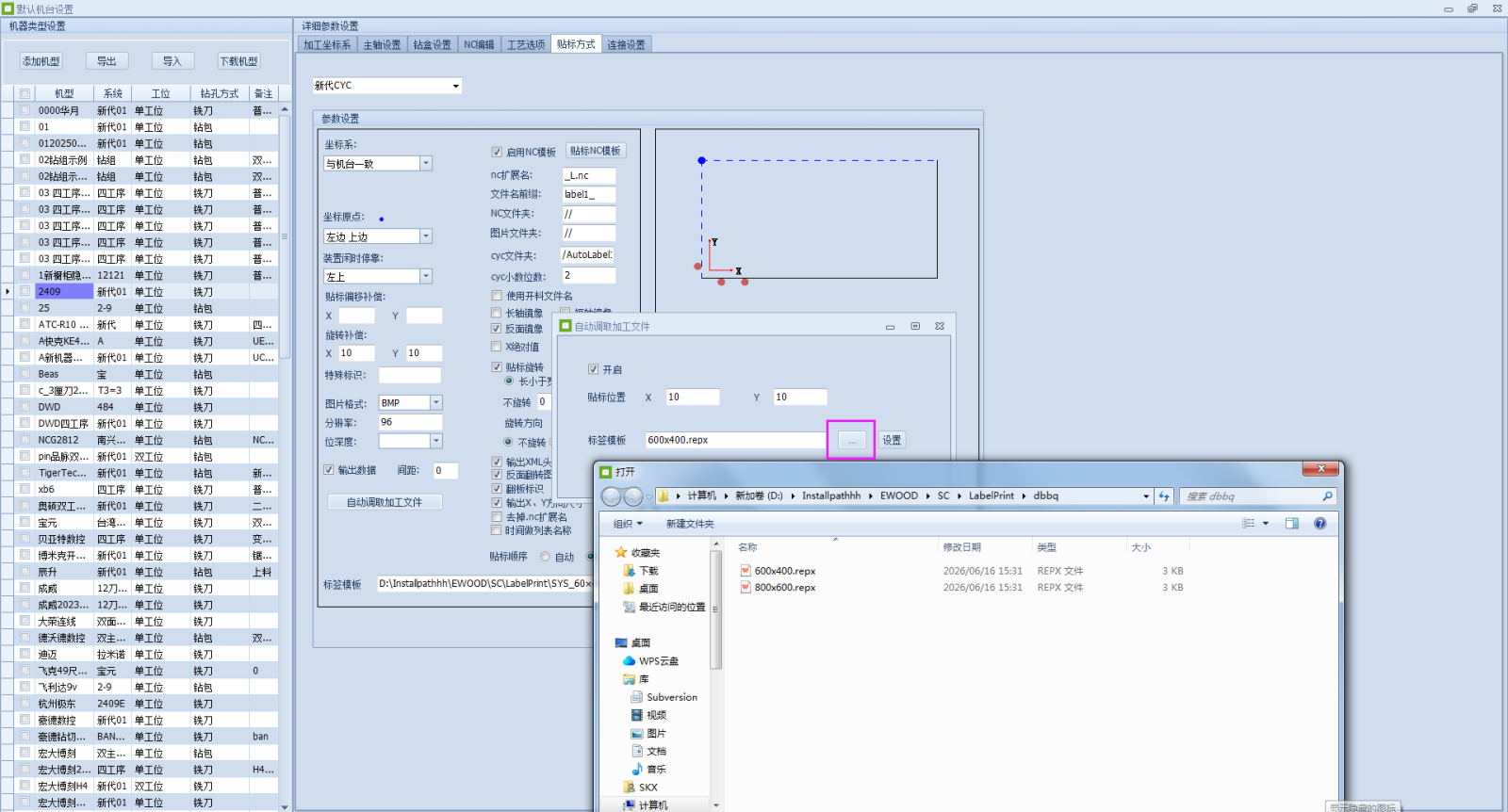Expand the 组织 menu in the dialog
1508x812 pixels.
tap(628, 524)
